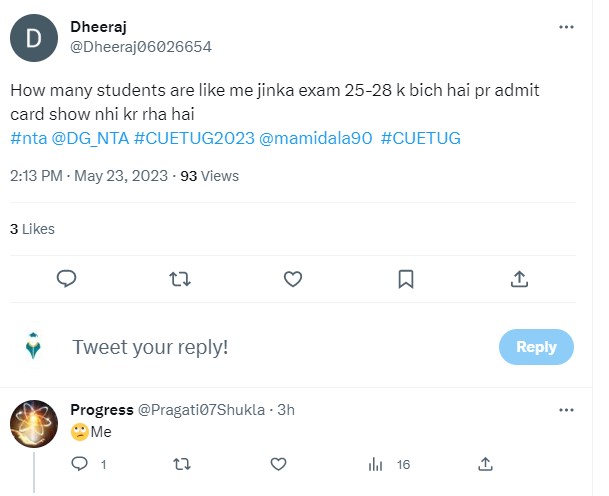This screenshot has width=609, height=496.
Task: Share the main tweet
Action: click(x=519, y=278)
